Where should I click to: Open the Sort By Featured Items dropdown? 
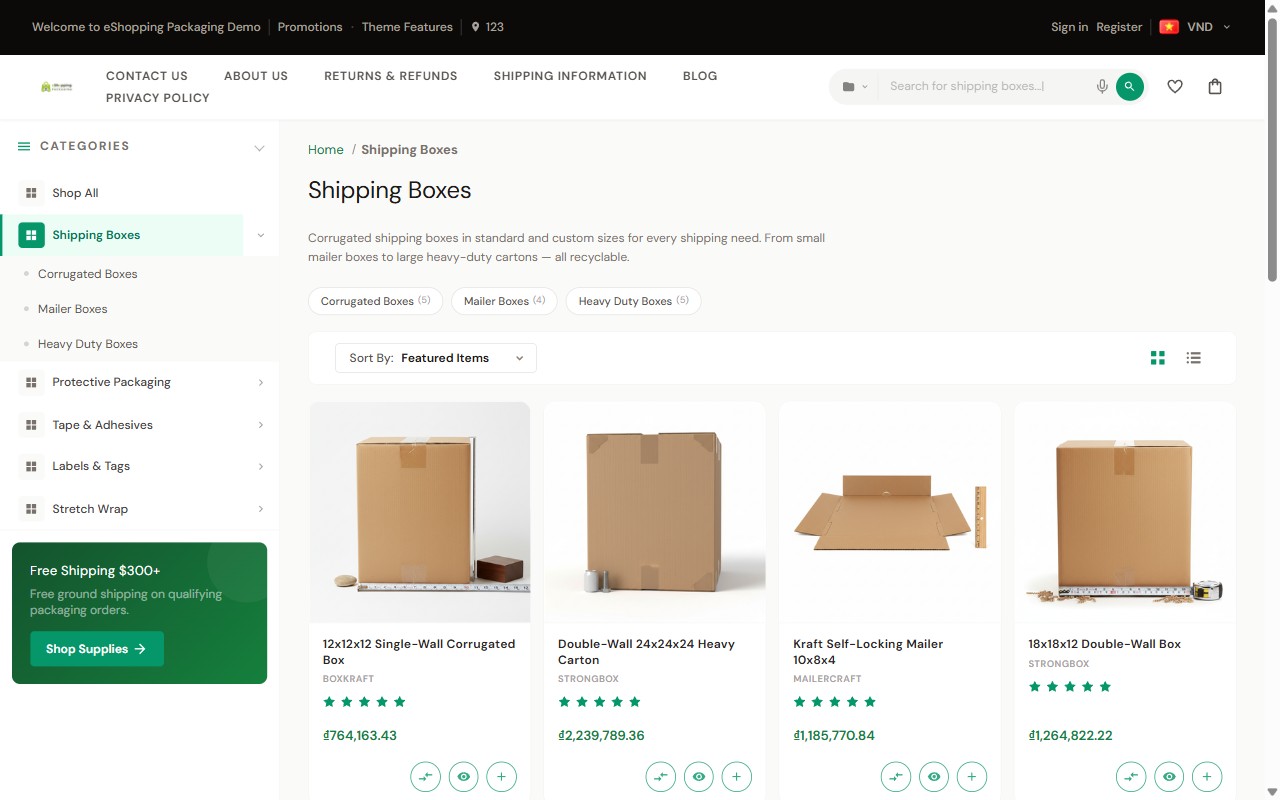click(x=436, y=358)
